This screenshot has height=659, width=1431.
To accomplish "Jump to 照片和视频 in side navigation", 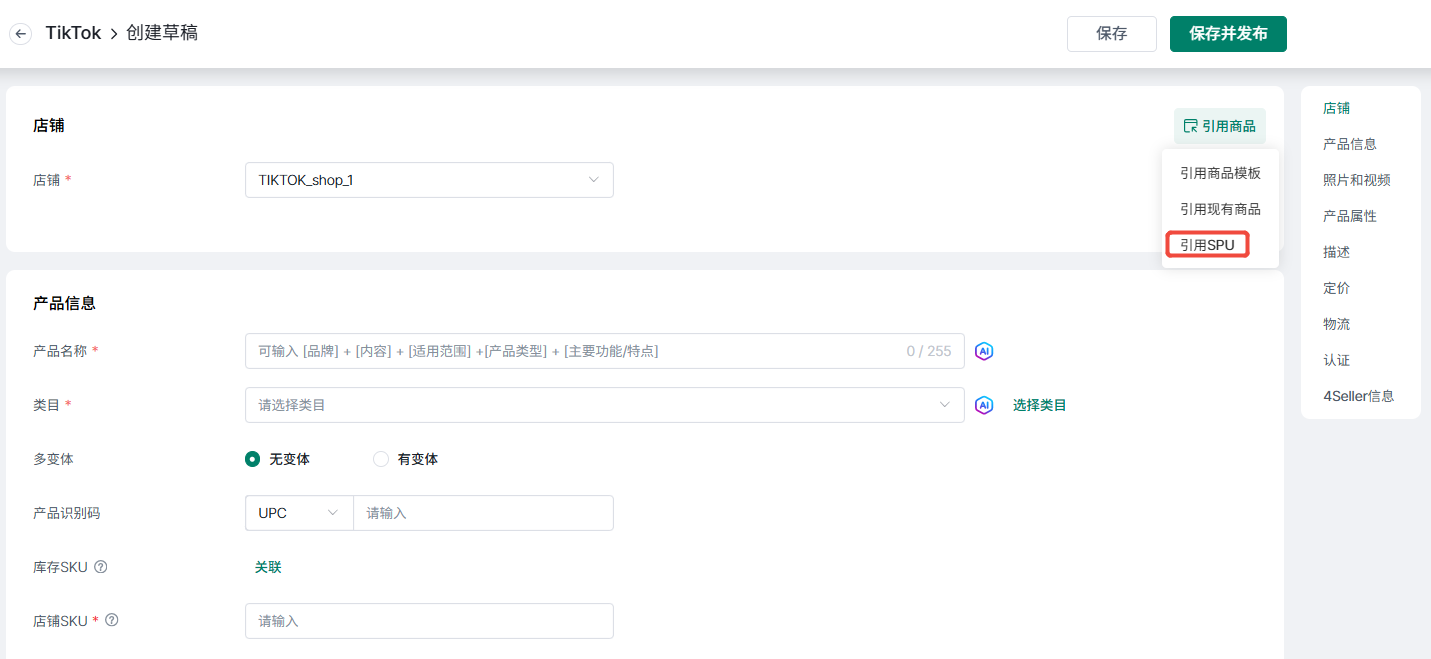I will point(1357,180).
